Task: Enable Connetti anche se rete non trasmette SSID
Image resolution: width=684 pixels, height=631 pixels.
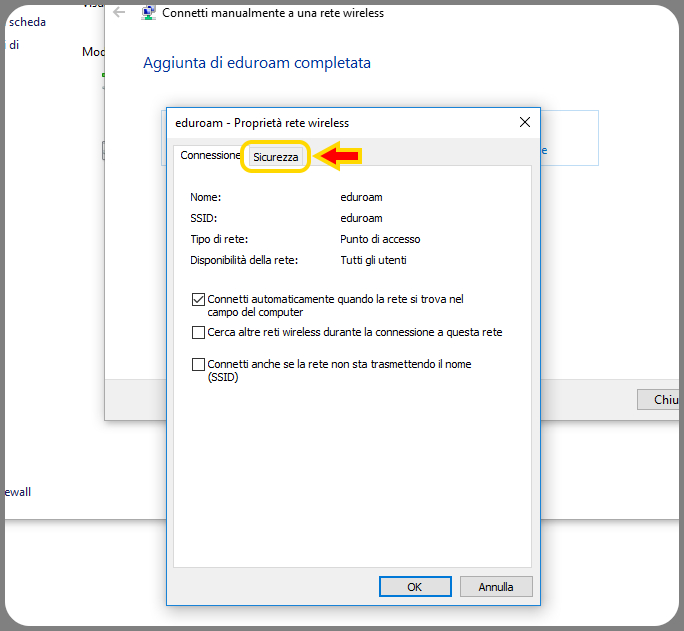Action: (198, 364)
